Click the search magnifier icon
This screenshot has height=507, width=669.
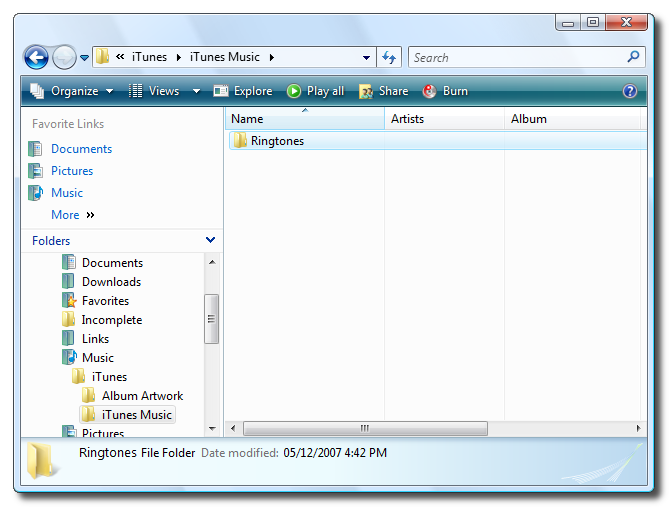point(633,57)
